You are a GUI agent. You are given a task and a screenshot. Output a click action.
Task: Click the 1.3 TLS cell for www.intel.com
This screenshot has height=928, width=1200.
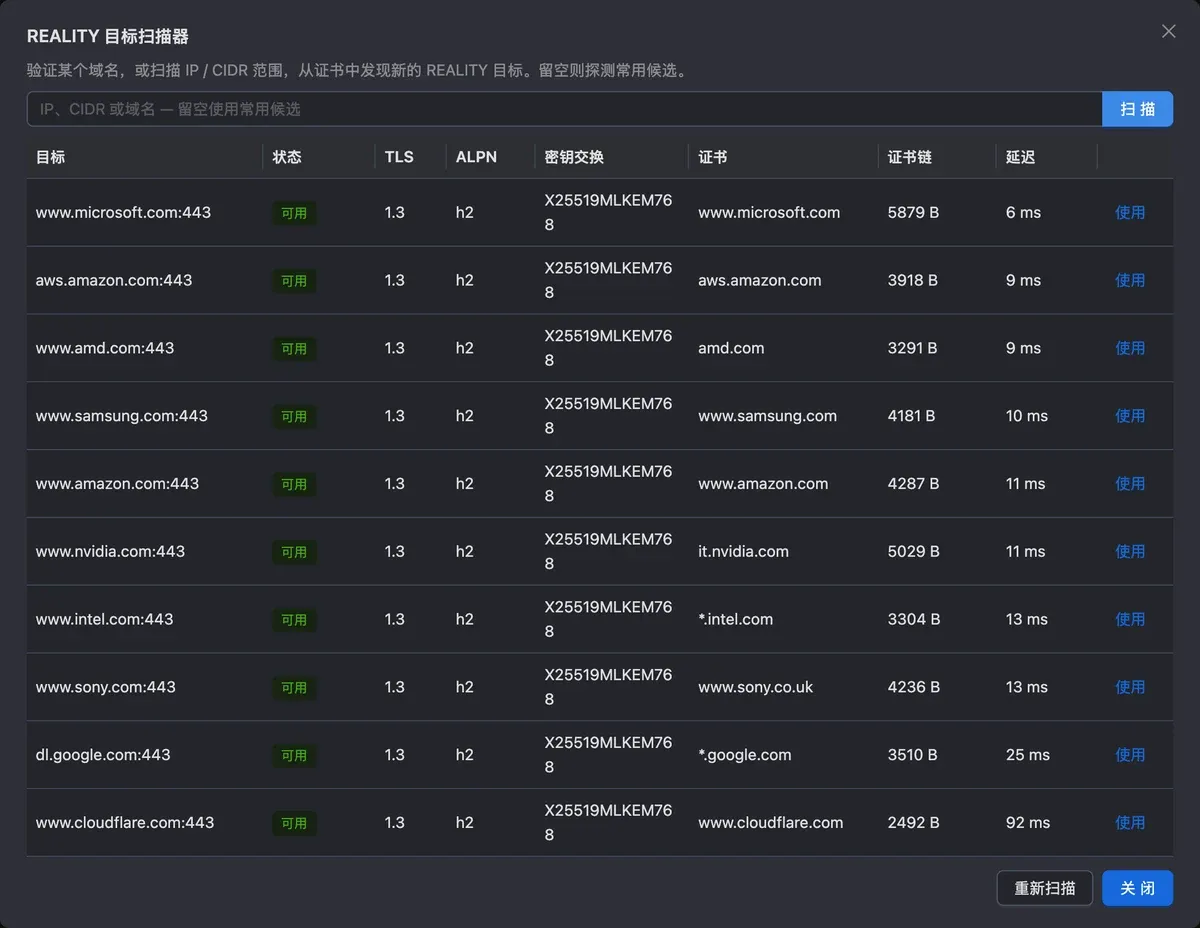395,619
